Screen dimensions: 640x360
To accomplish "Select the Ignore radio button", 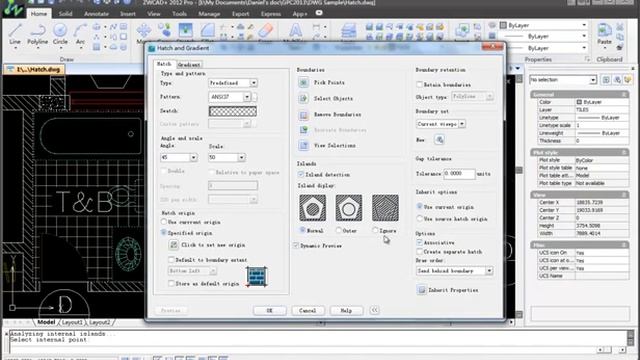I will [375, 230].
